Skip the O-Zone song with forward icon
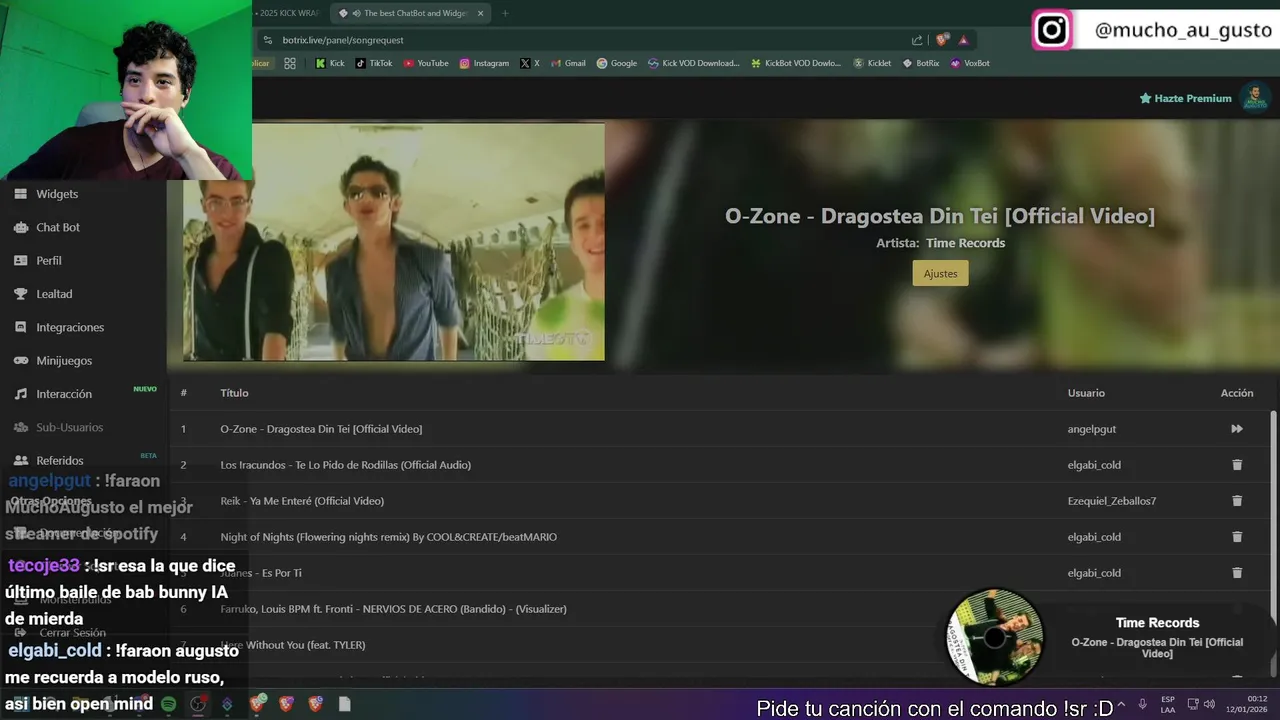The height and width of the screenshot is (720, 1280). click(x=1237, y=429)
